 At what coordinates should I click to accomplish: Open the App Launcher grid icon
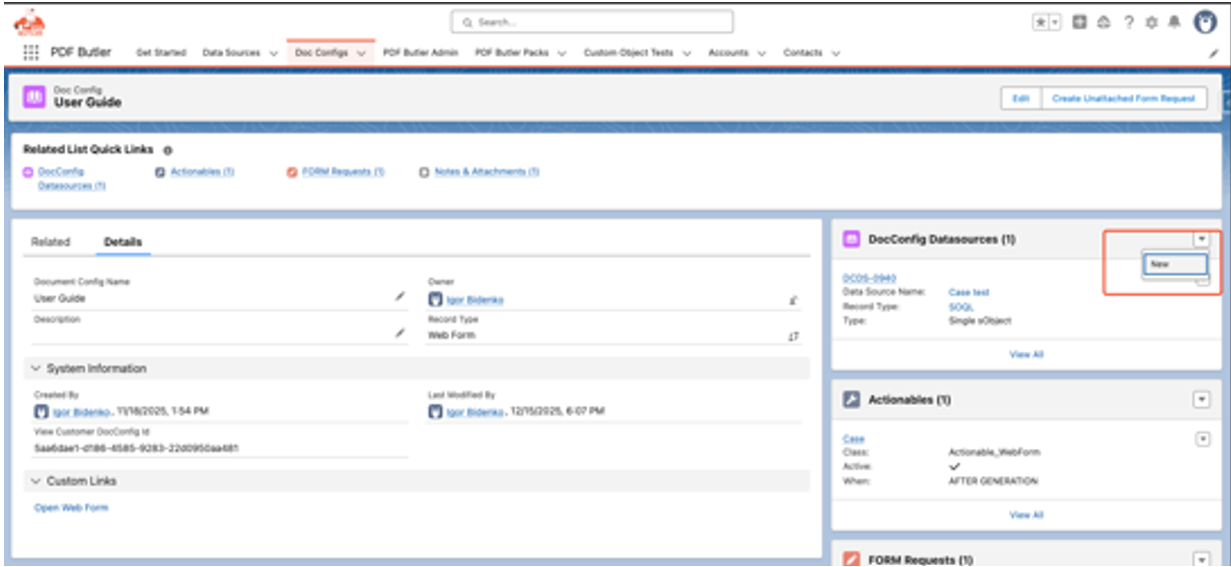click(x=31, y=53)
